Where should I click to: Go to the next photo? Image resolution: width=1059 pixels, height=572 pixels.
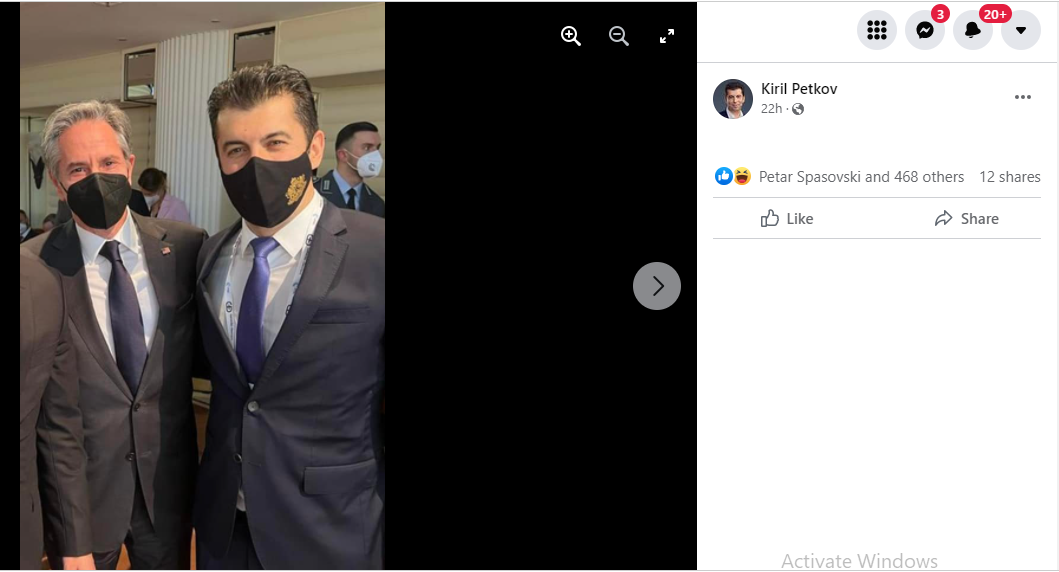pos(657,286)
